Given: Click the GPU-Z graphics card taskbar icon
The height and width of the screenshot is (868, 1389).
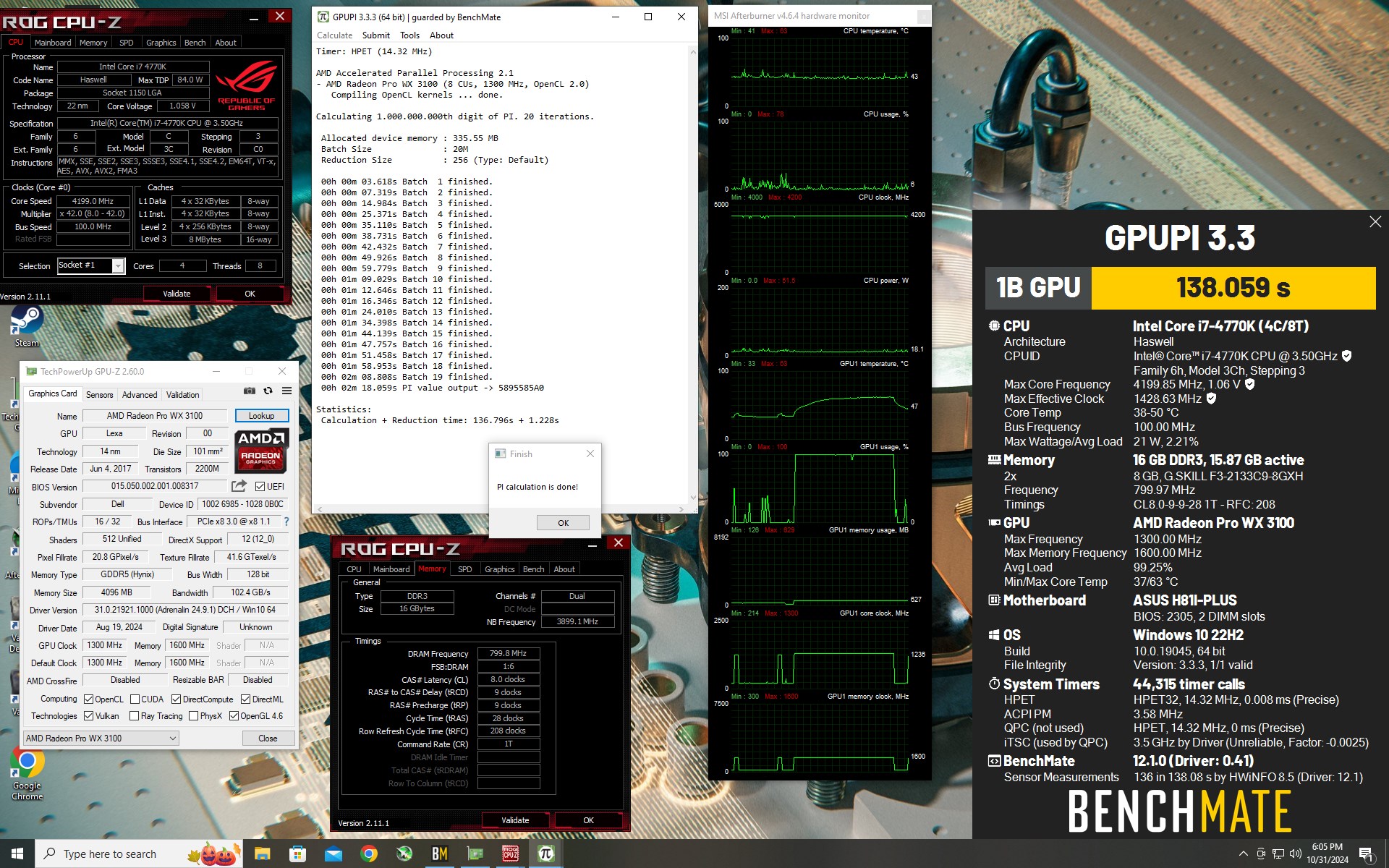Looking at the screenshot, I should pyautogui.click(x=475, y=854).
